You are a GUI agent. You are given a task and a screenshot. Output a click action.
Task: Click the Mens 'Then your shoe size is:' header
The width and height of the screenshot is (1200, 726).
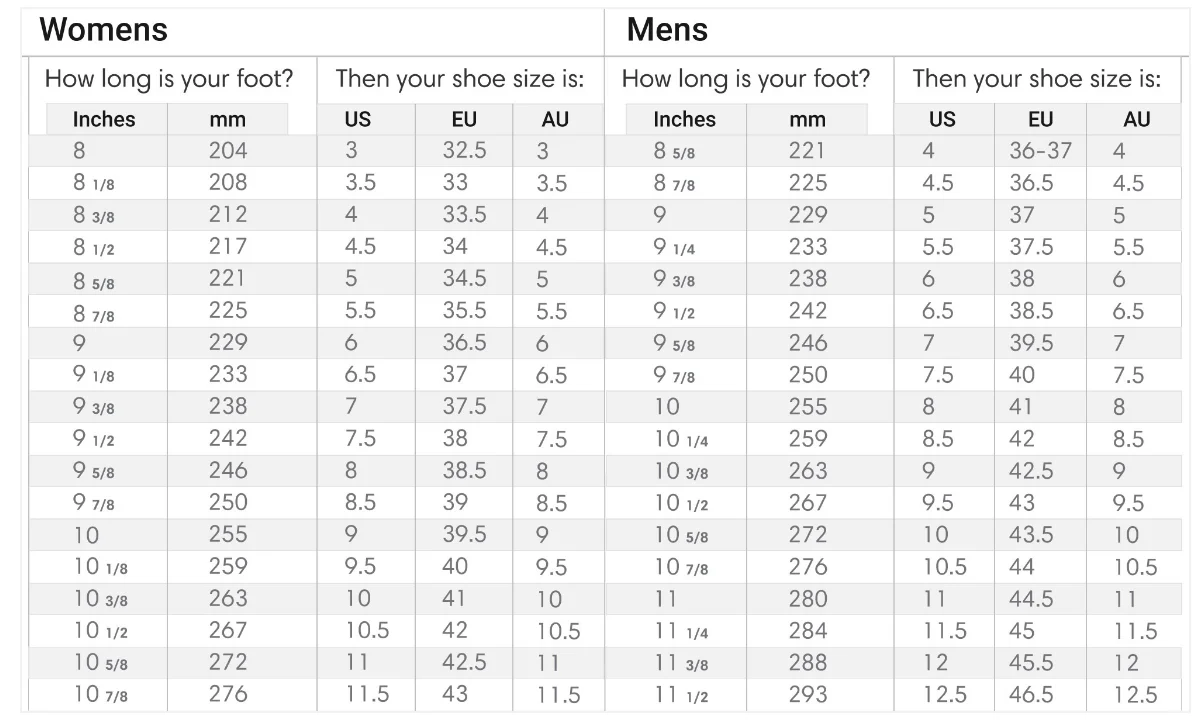coord(1037,79)
